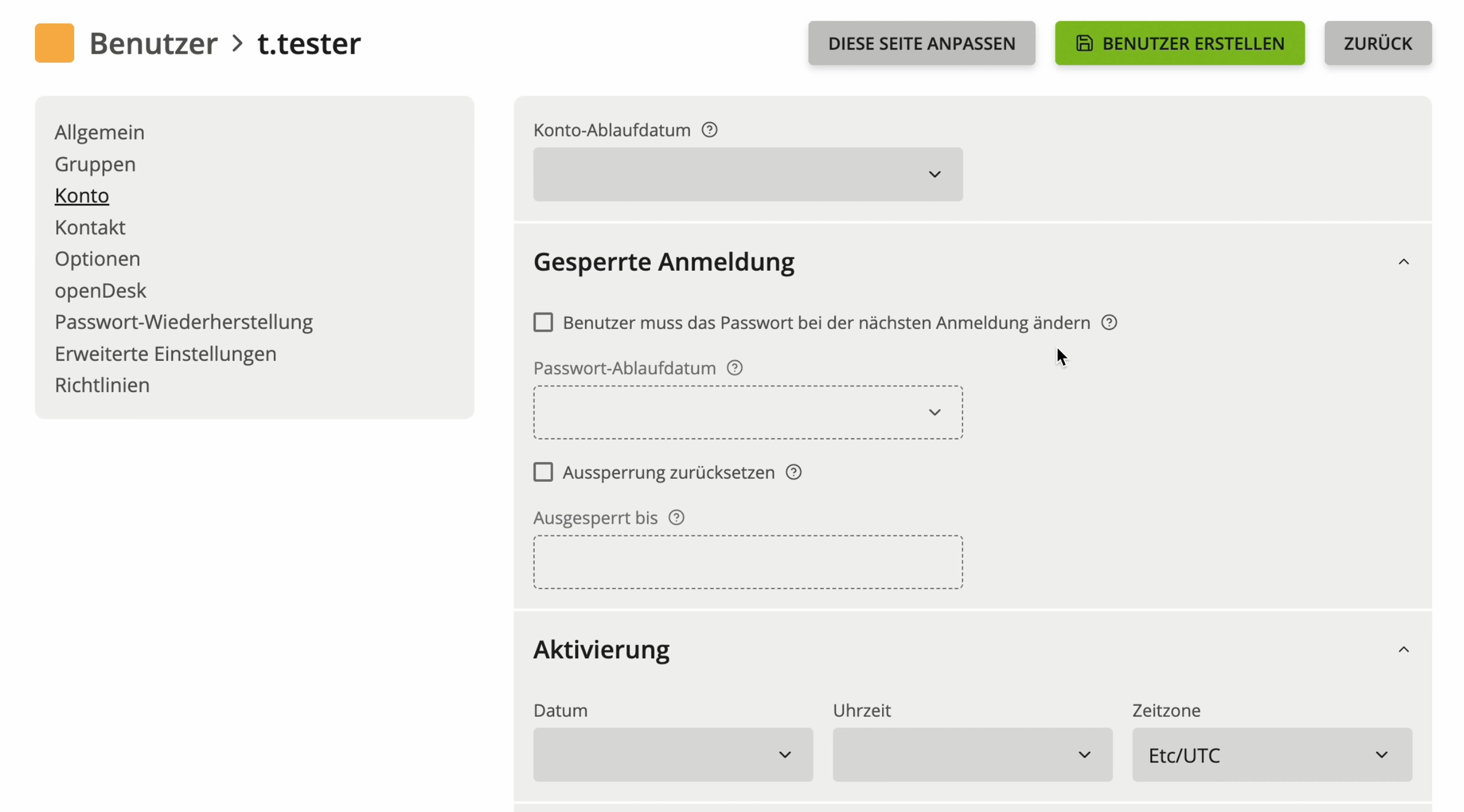The image size is (1464, 812).
Task: Open the Passwort-Ablaufdatum dropdown
Action: (747, 412)
